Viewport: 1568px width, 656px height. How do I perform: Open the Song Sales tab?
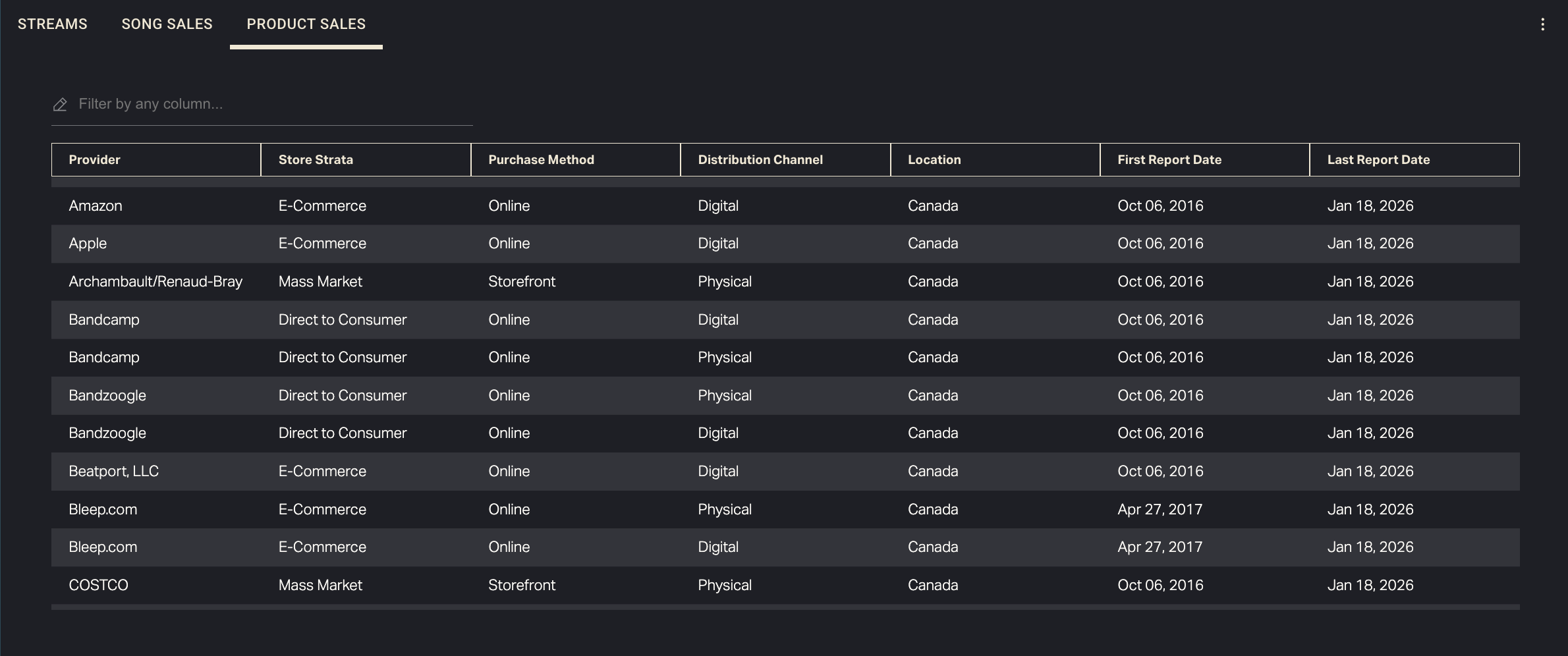167,24
